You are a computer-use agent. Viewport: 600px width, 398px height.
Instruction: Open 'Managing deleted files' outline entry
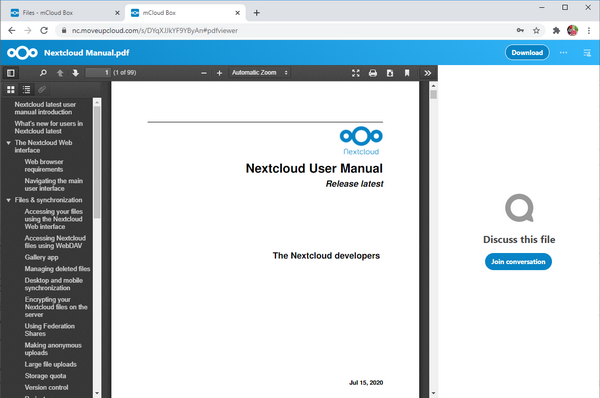pyautogui.click(x=57, y=269)
